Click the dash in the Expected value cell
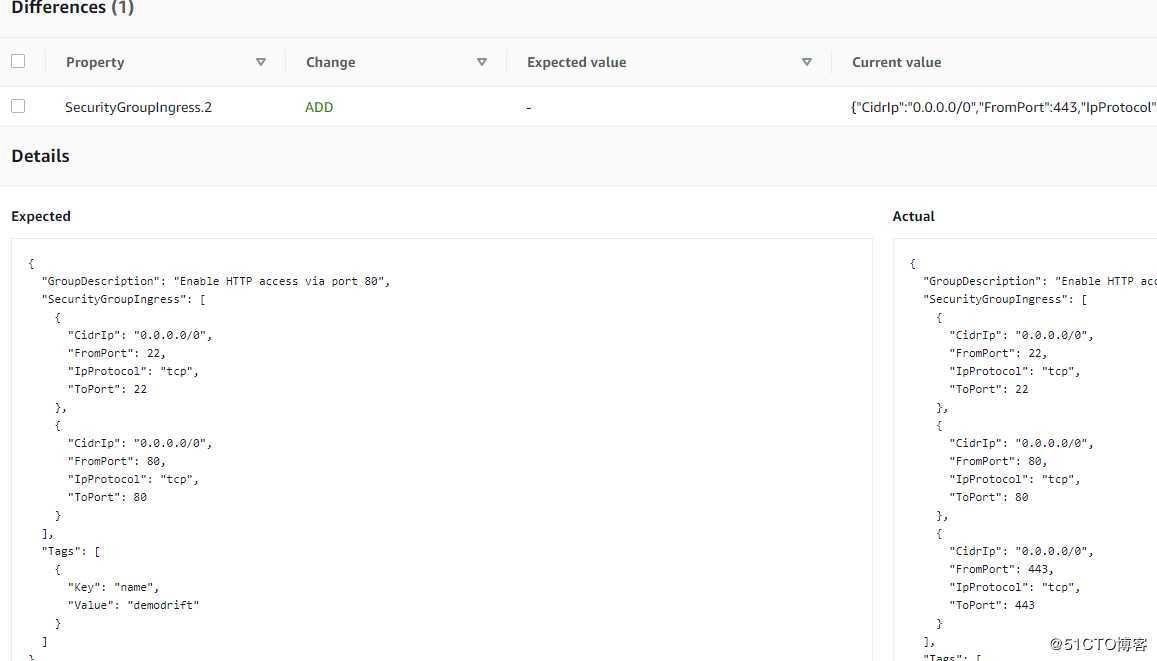The height and width of the screenshot is (661, 1157). tap(528, 107)
